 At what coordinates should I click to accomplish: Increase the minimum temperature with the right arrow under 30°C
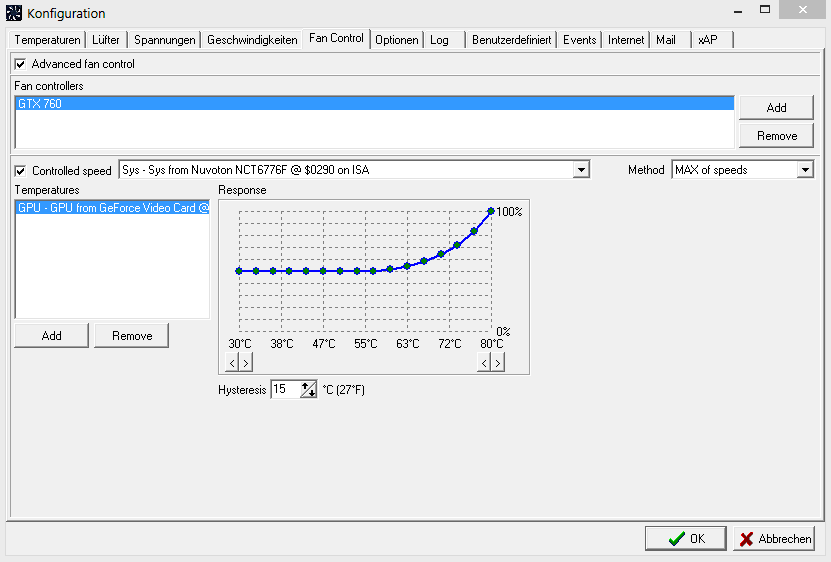click(245, 363)
